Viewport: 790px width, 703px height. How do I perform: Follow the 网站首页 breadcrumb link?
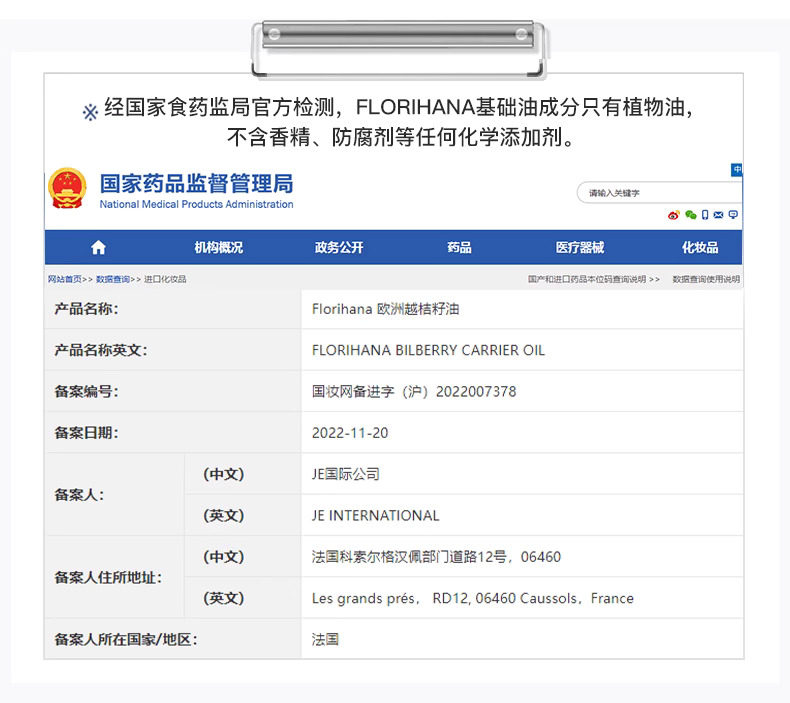click(x=64, y=279)
